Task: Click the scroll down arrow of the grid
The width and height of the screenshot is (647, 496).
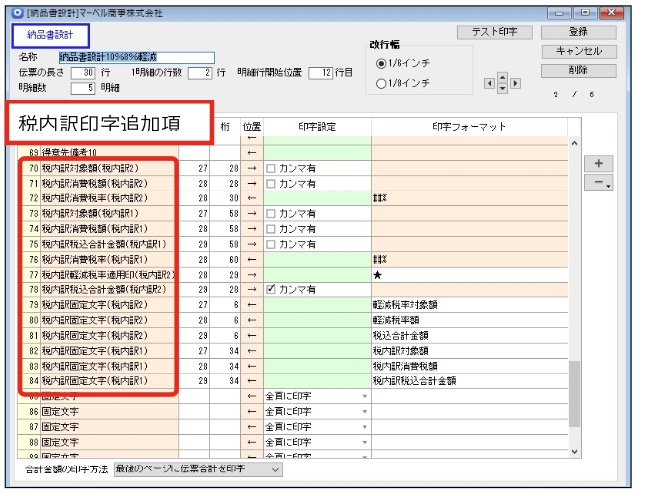Action: (572, 452)
